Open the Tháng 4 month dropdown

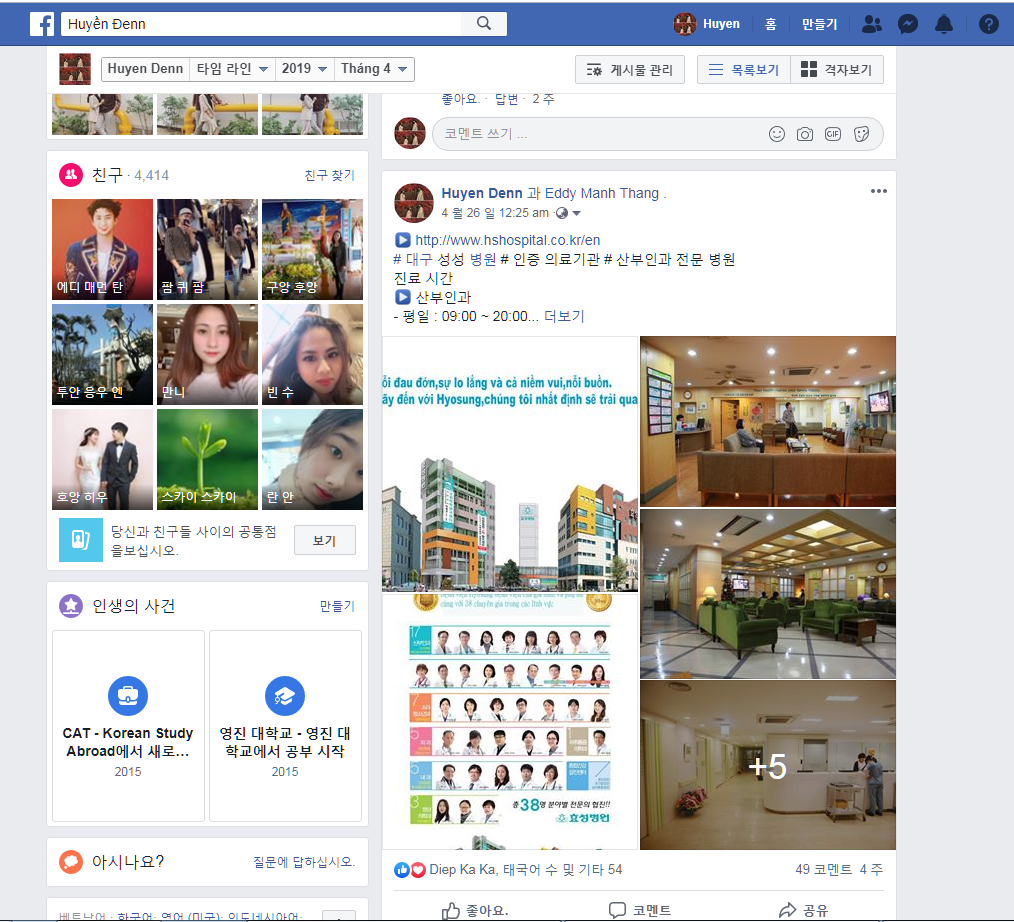(x=374, y=69)
